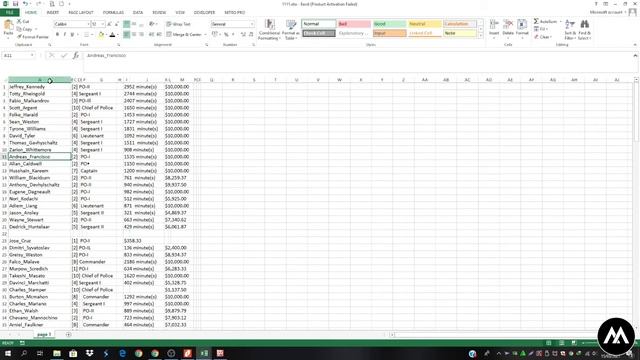Switch to the PAGE LAYOUT tab
The height and width of the screenshot is (360, 640).
[x=81, y=13]
